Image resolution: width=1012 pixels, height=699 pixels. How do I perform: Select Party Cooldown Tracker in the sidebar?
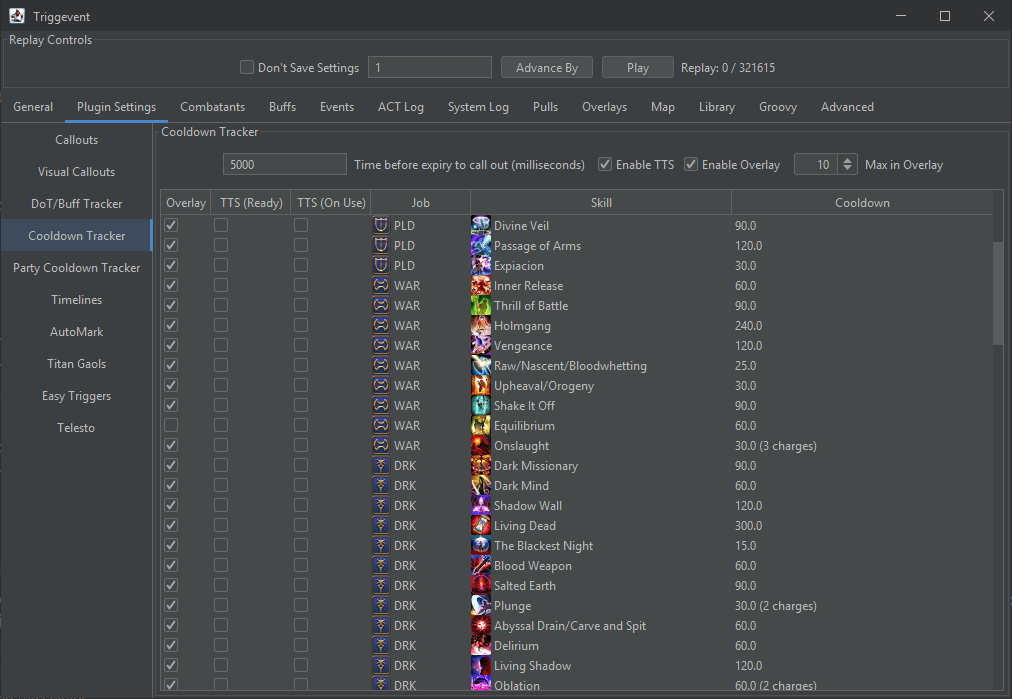tap(76, 267)
